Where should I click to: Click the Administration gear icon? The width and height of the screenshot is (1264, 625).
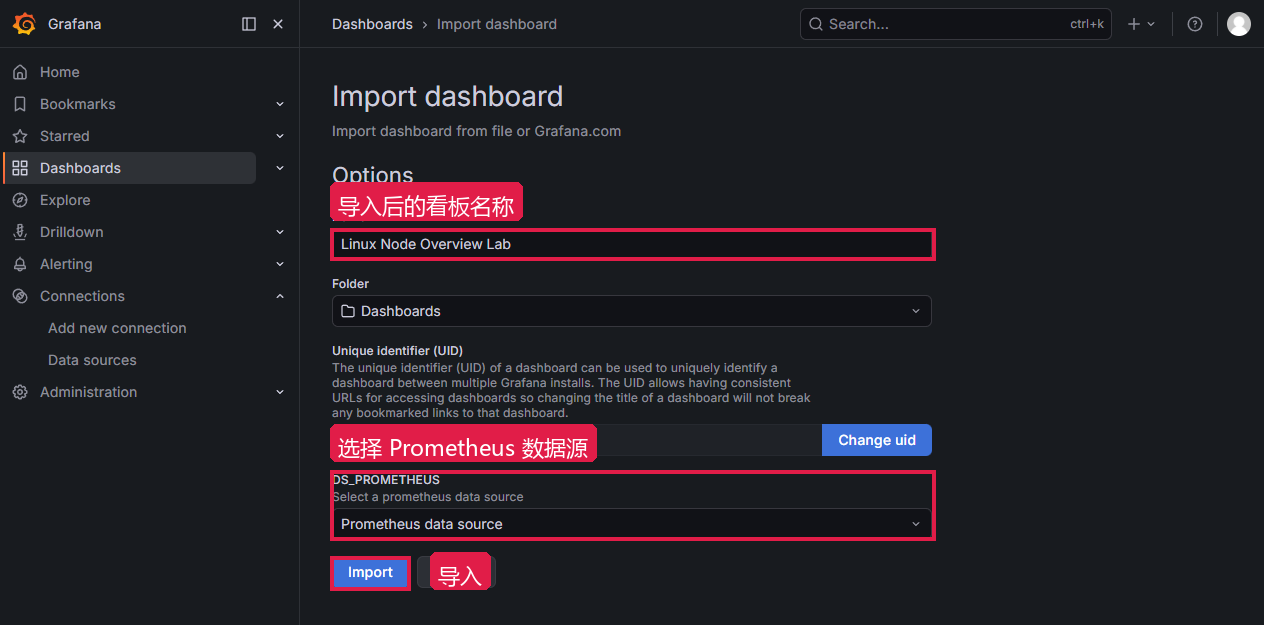(20, 392)
